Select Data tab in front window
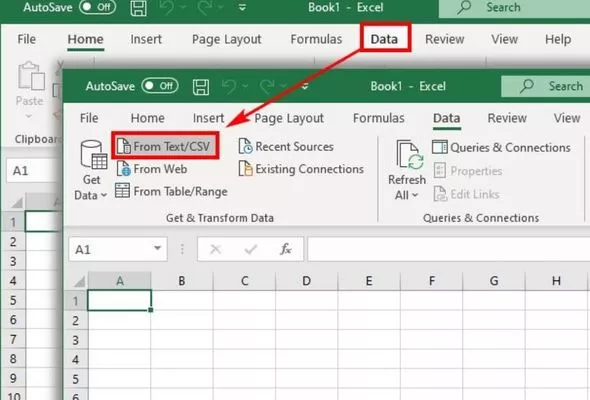The image size is (590, 400). [x=447, y=118]
